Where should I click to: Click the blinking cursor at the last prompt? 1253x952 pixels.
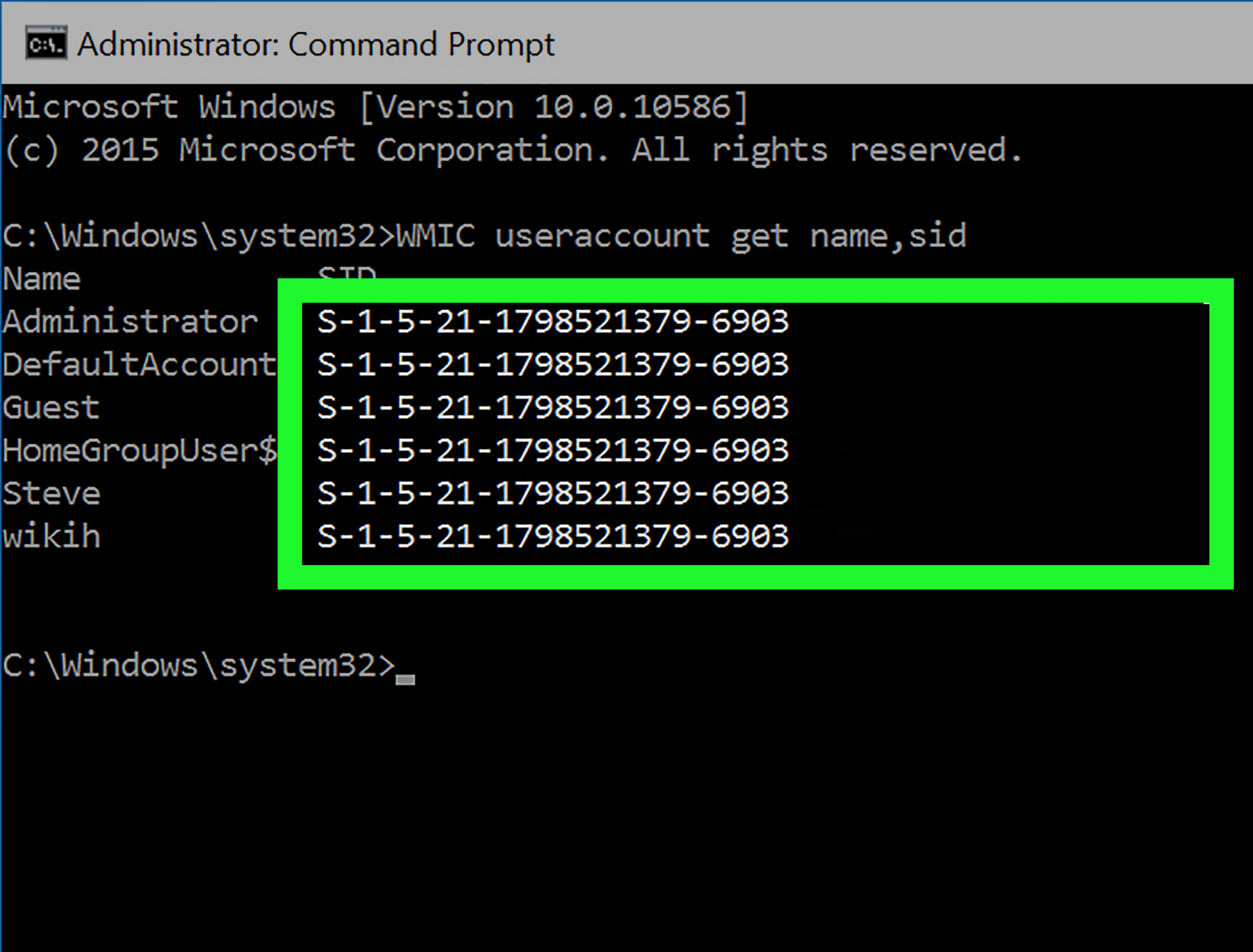[405, 680]
